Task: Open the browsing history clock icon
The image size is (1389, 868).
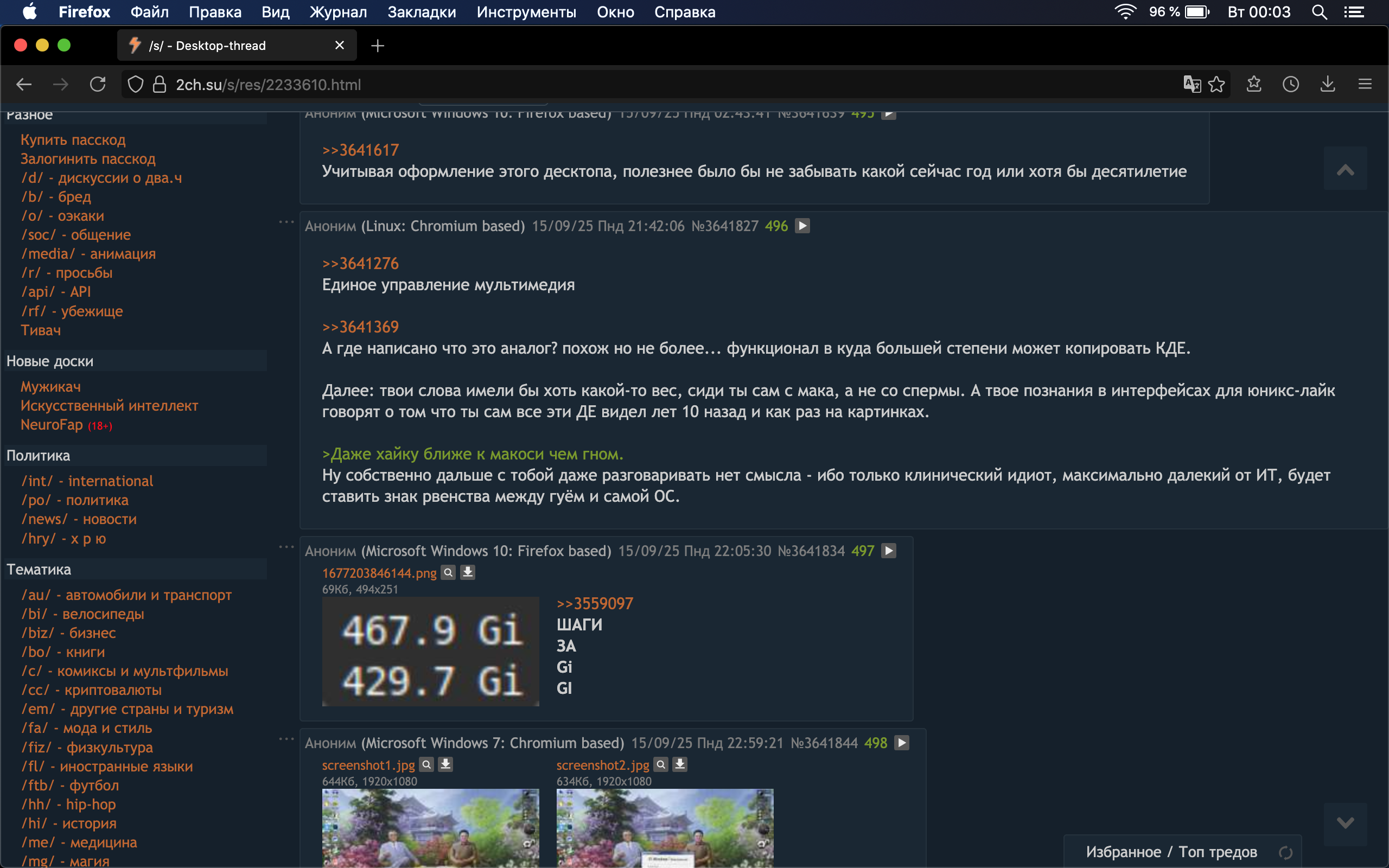Action: point(1291,85)
